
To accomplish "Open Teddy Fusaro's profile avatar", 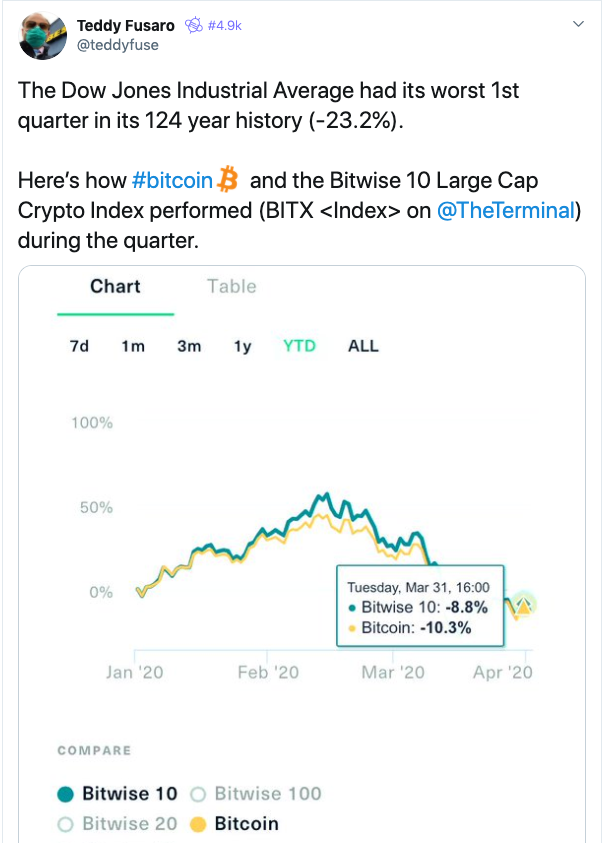I will (x=43, y=35).
